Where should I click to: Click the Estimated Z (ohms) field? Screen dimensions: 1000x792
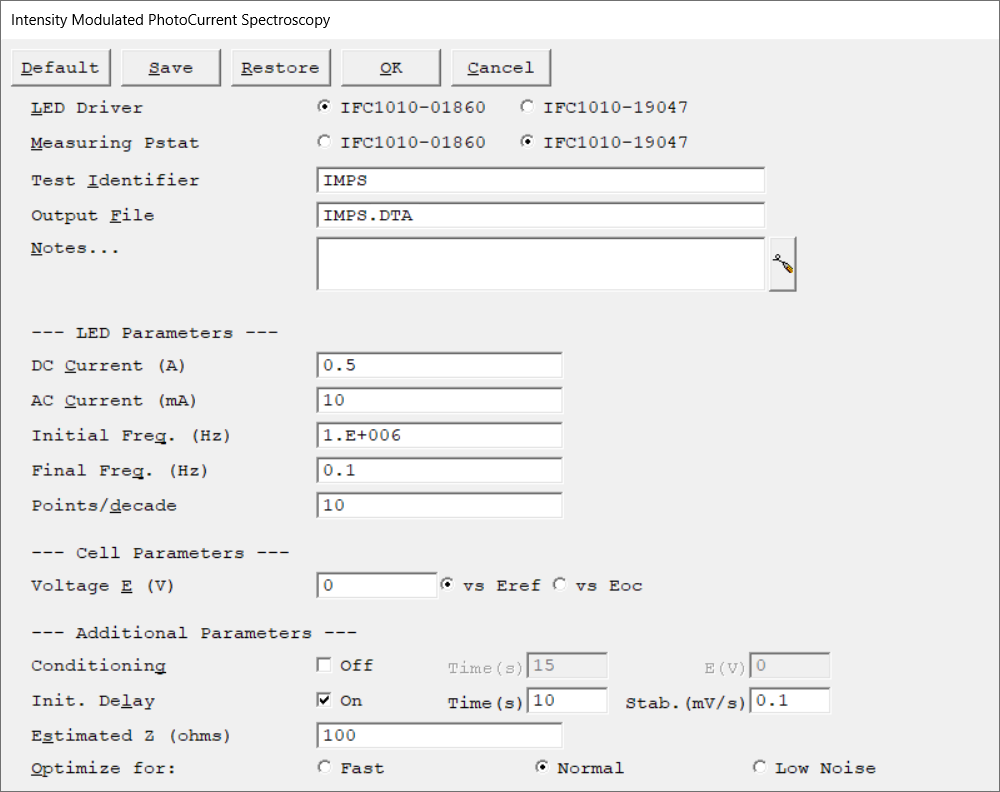coord(439,735)
